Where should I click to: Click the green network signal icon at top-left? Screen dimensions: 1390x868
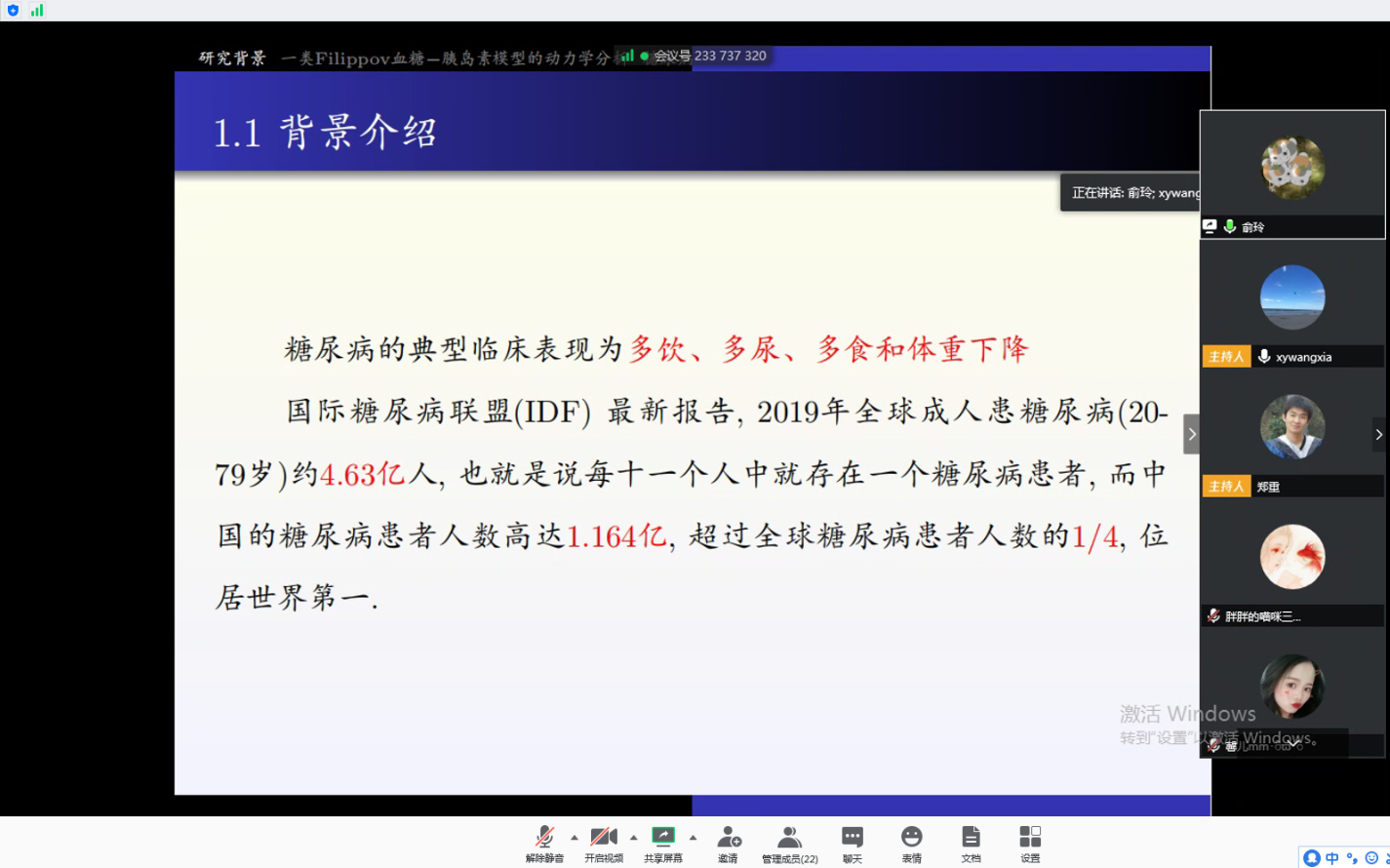[x=37, y=10]
